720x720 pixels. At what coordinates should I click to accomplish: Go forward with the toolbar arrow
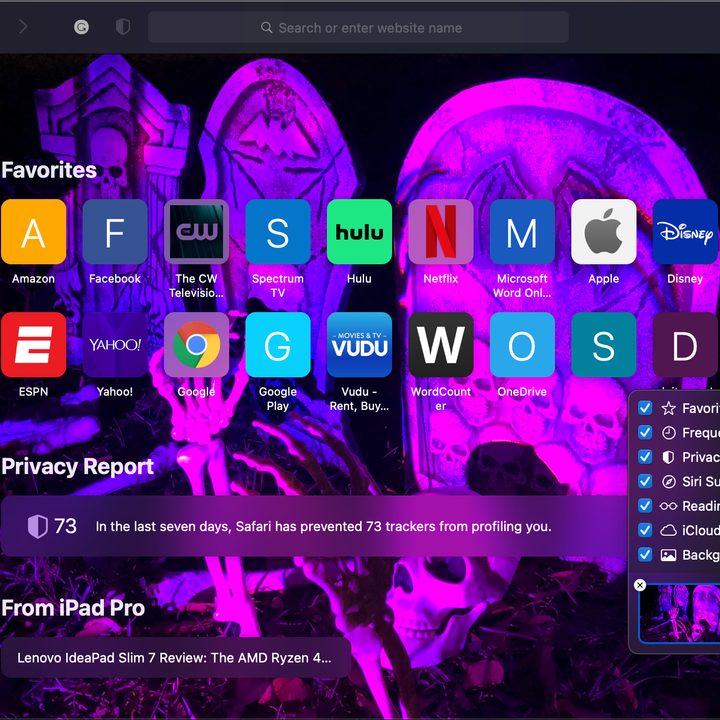pyautogui.click(x=23, y=27)
